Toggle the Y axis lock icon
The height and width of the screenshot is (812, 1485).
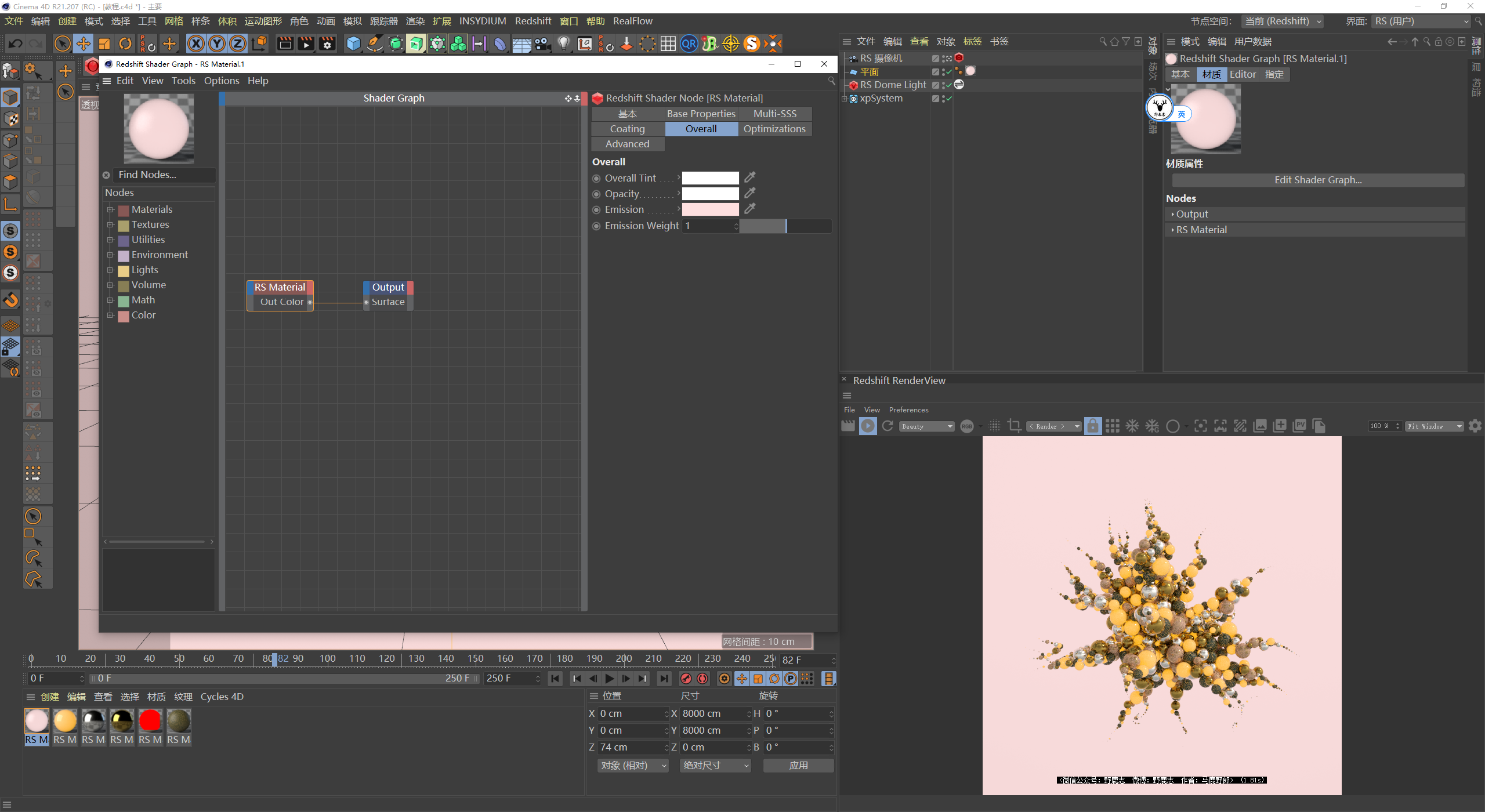pos(217,43)
